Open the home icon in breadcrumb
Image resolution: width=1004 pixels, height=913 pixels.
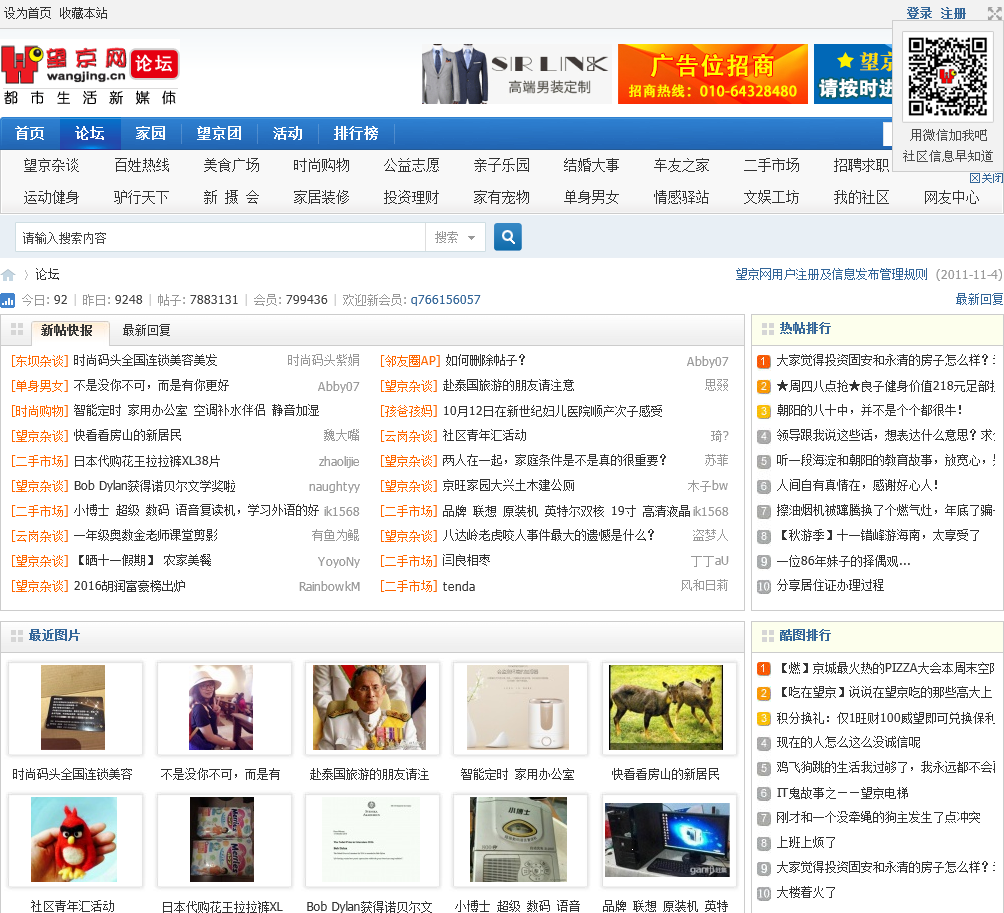tap(8, 275)
